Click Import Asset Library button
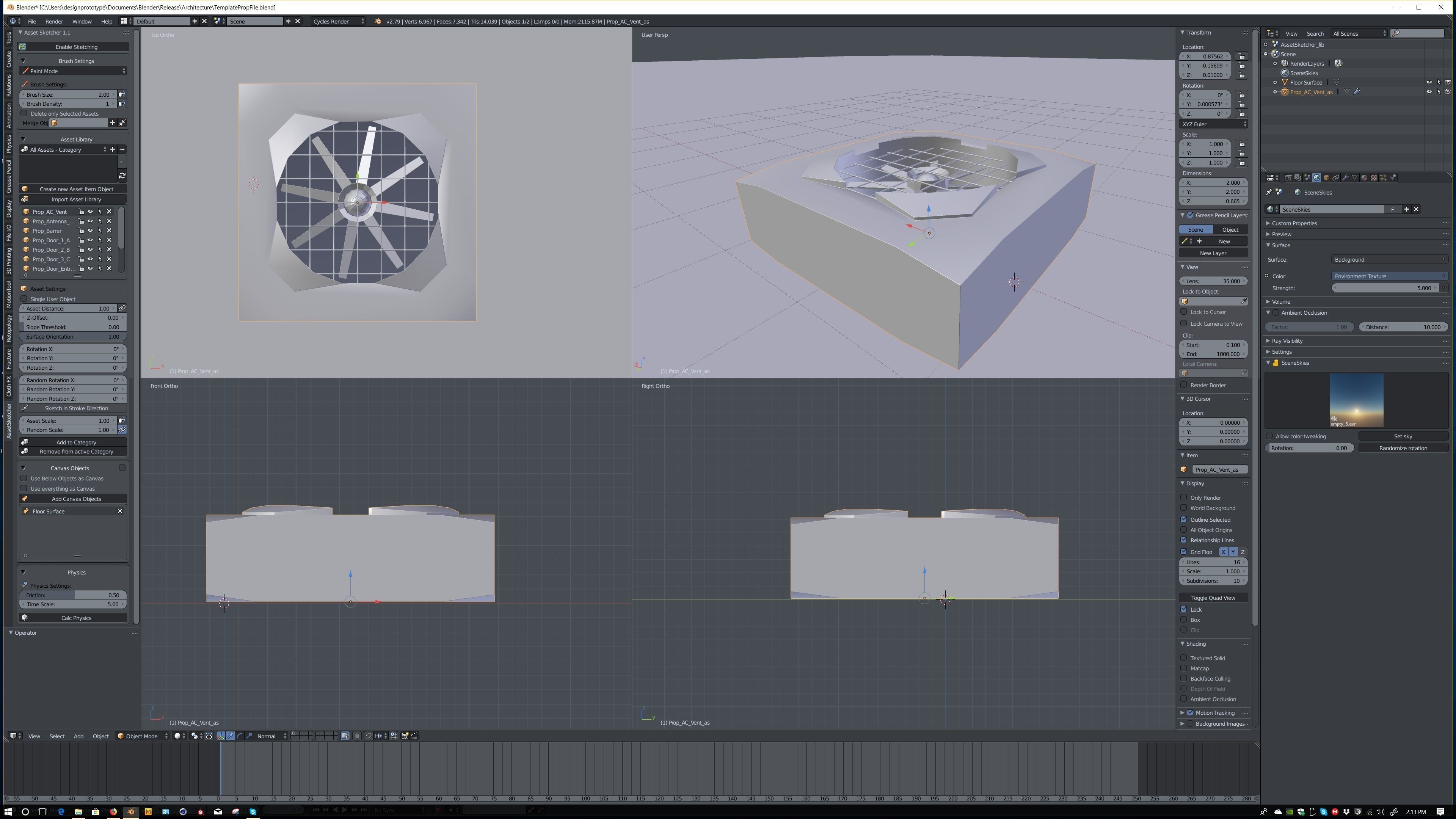 74,199
